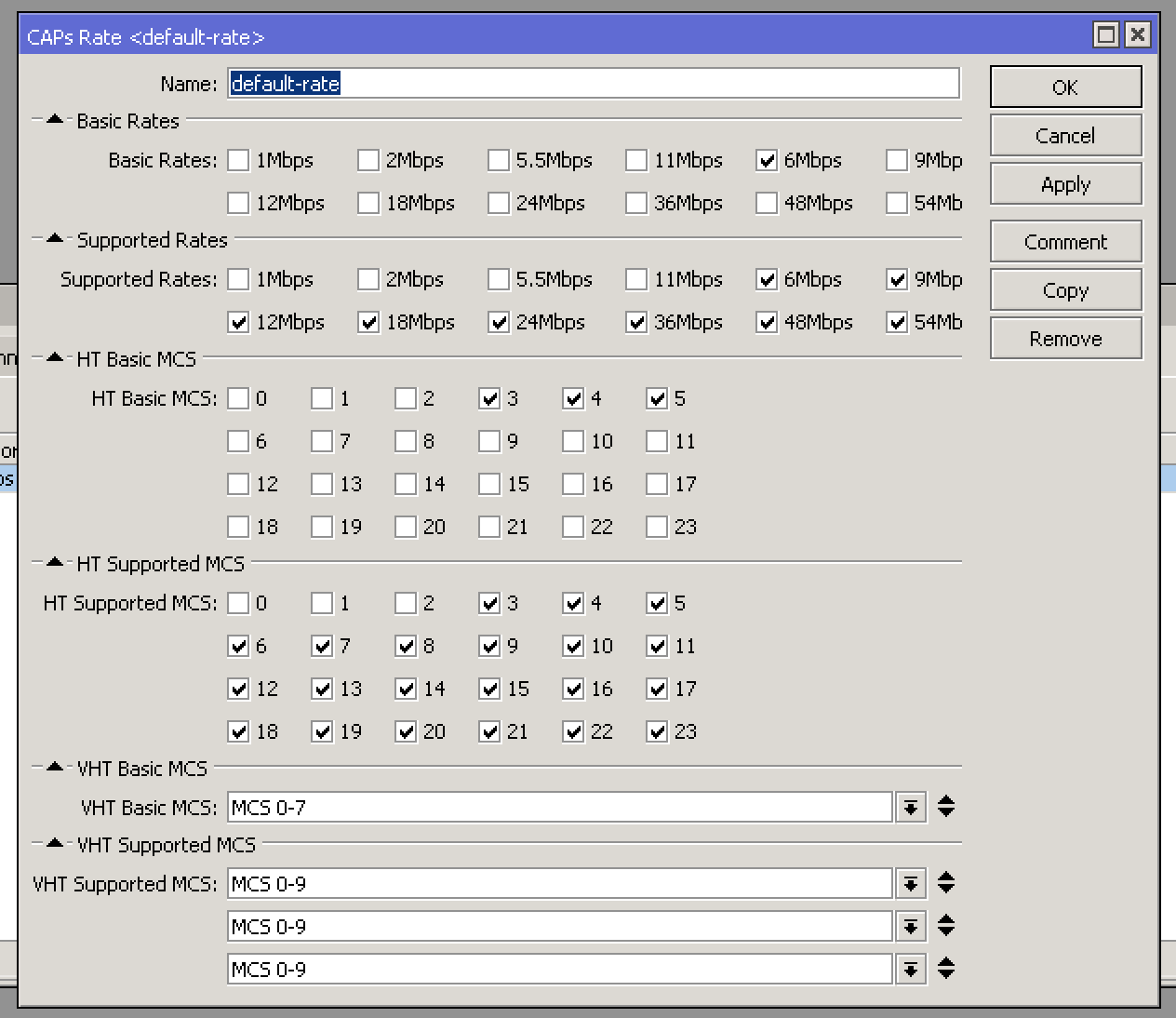This screenshot has width=1176, height=1018.
Task: Enable HT Basic MCS 0
Action: pos(238,398)
